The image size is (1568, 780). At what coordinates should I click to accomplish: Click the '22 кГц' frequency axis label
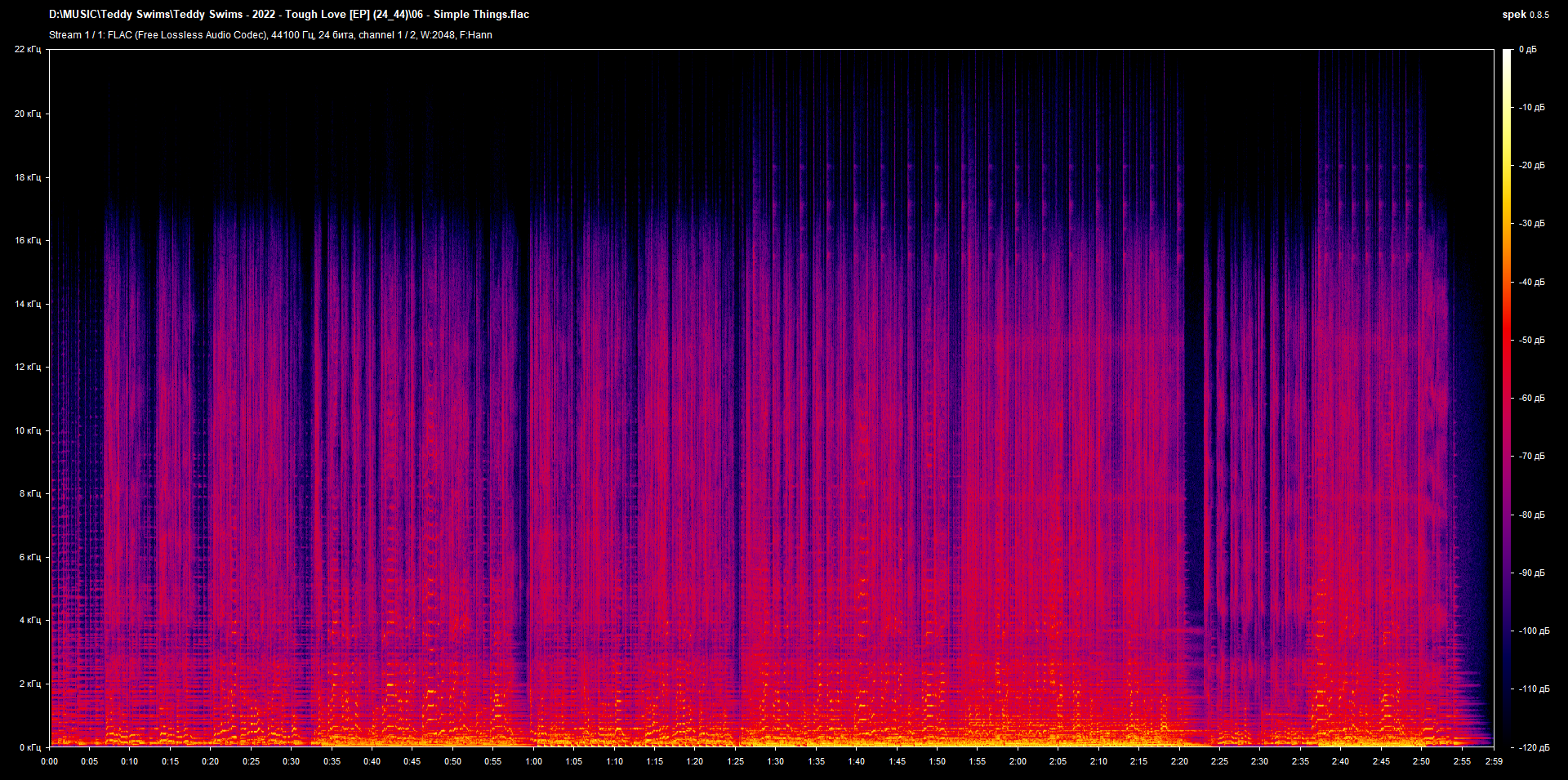[28, 50]
